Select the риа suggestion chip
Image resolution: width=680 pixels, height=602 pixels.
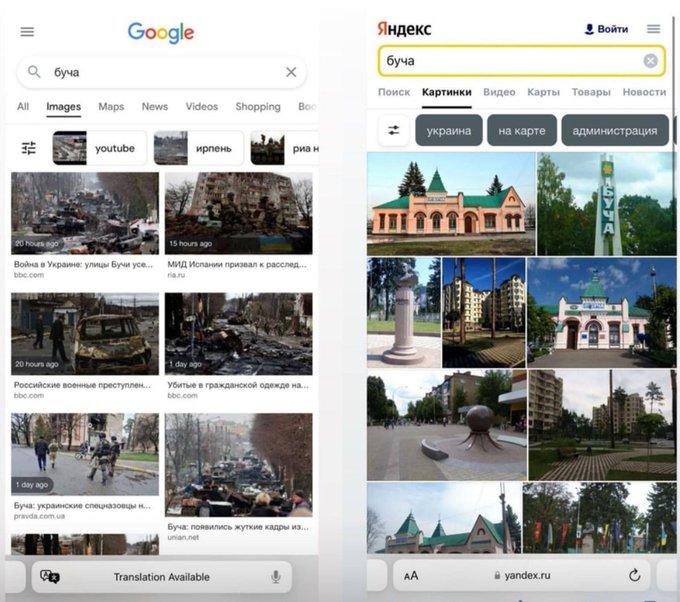284,148
